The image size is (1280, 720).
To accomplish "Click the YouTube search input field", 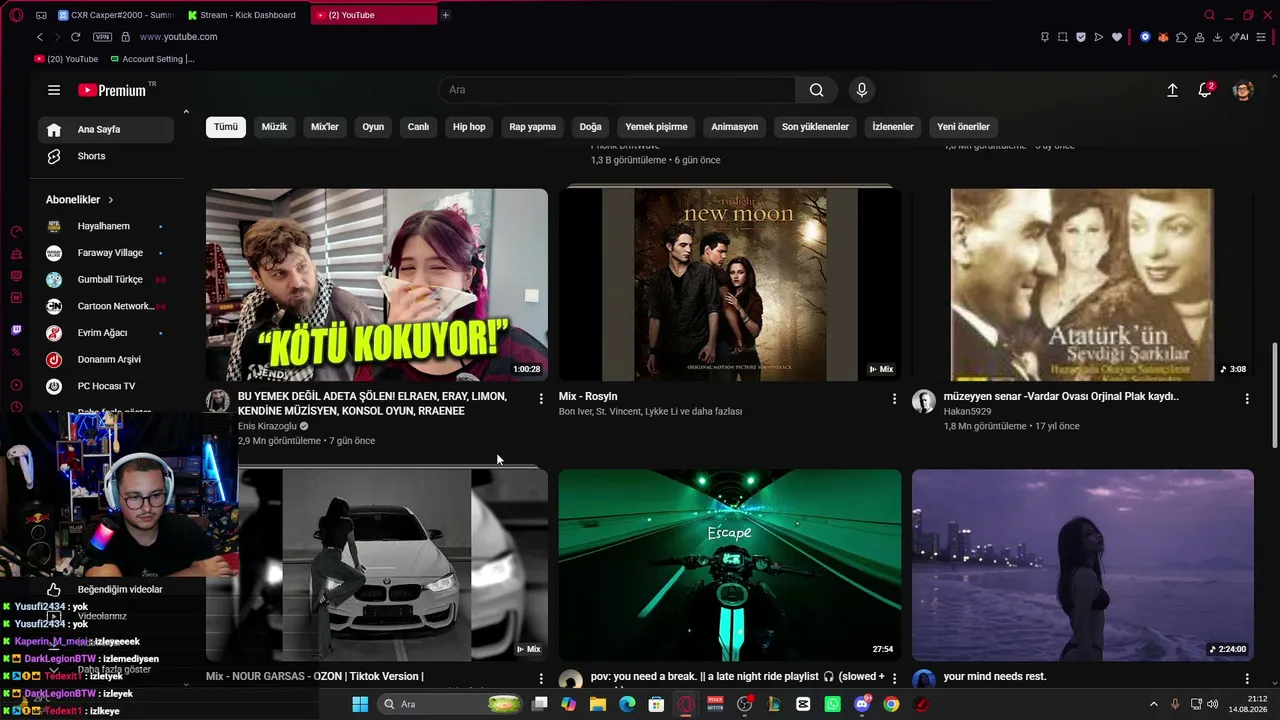I will (x=617, y=90).
